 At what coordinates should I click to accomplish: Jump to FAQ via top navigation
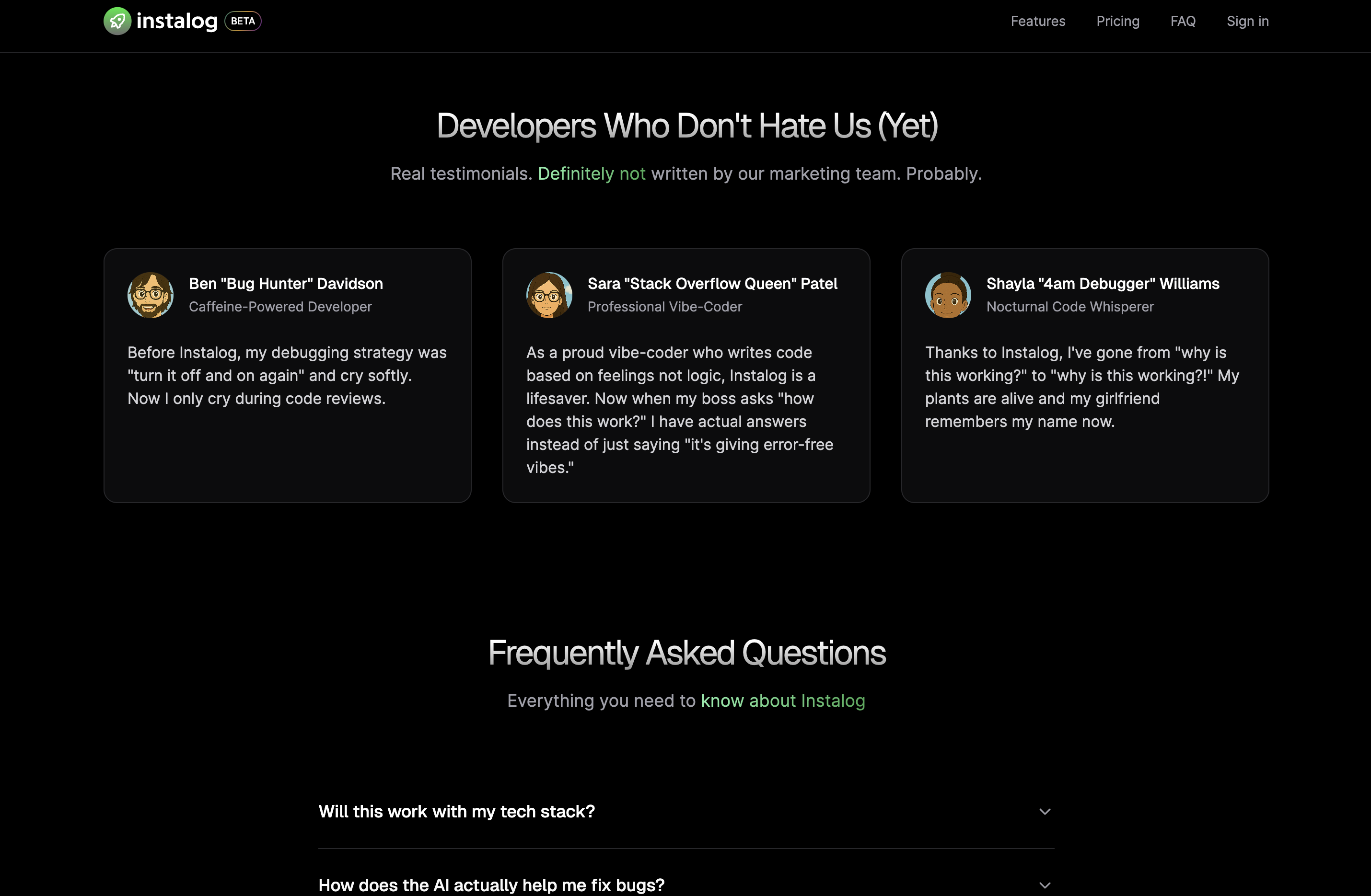pos(1183,21)
